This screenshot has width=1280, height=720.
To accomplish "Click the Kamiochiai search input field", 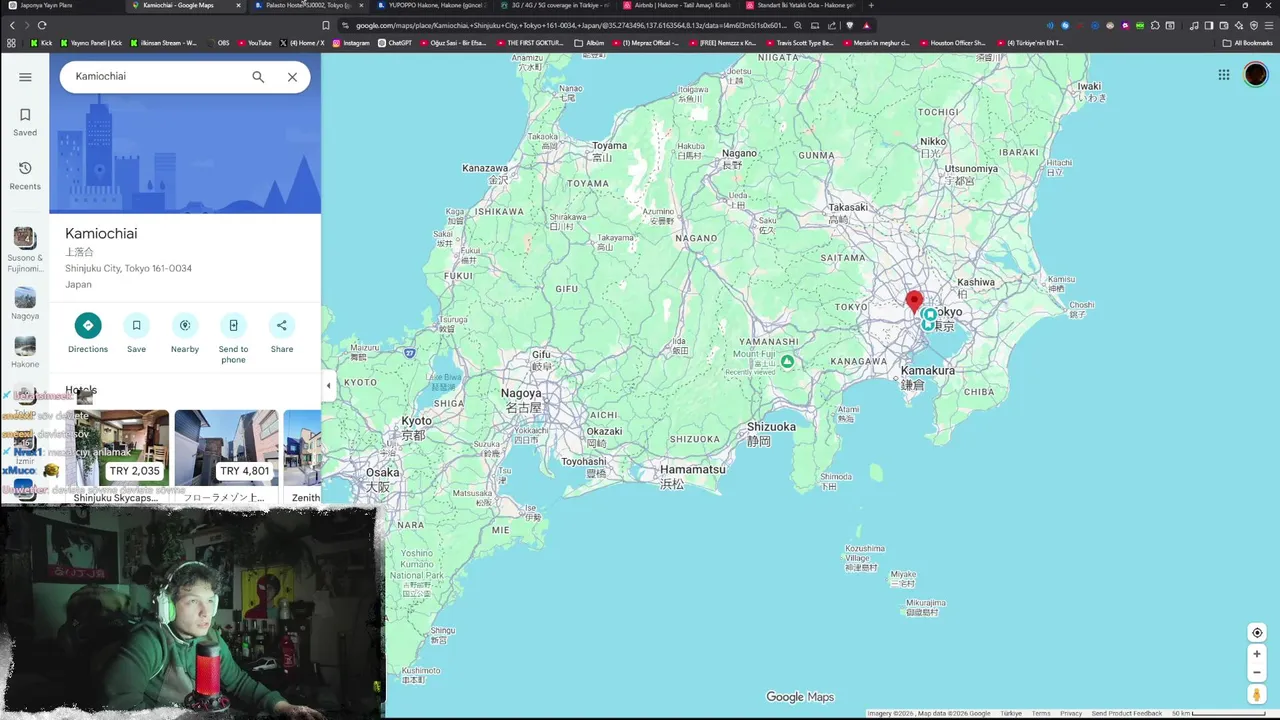I will pyautogui.click(x=155, y=77).
